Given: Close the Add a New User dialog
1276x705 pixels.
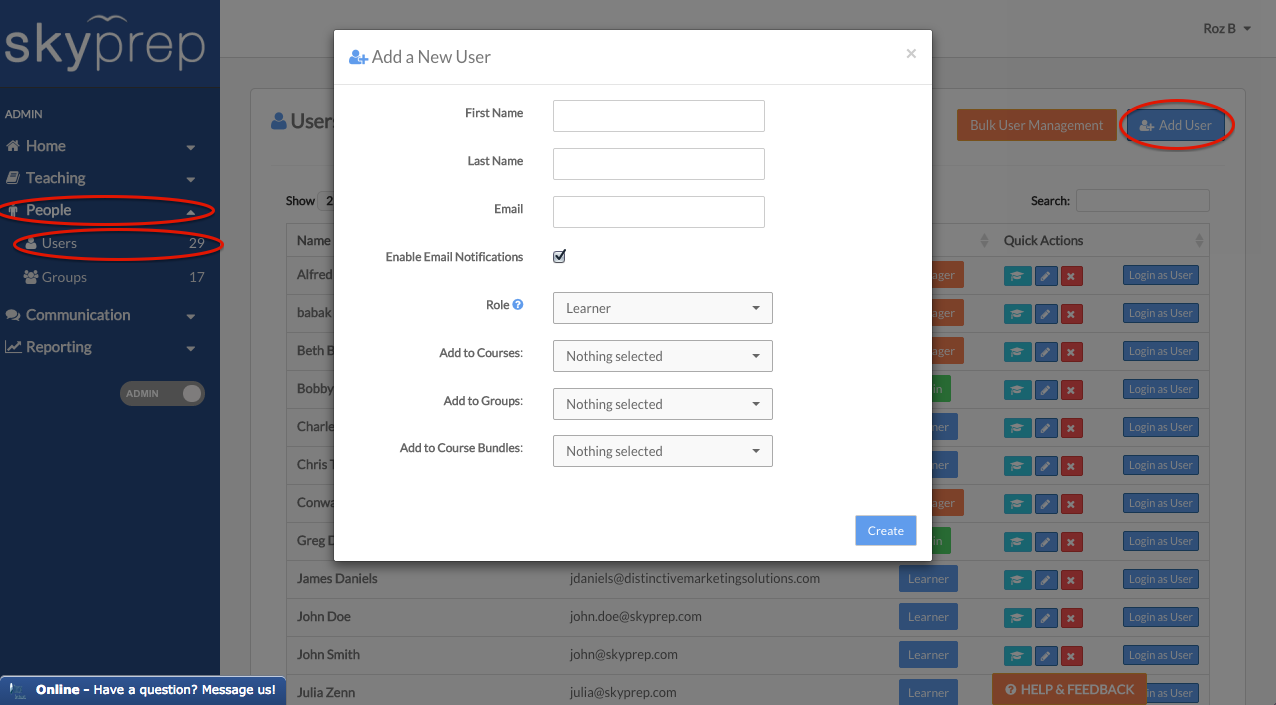Looking at the screenshot, I should 911,54.
